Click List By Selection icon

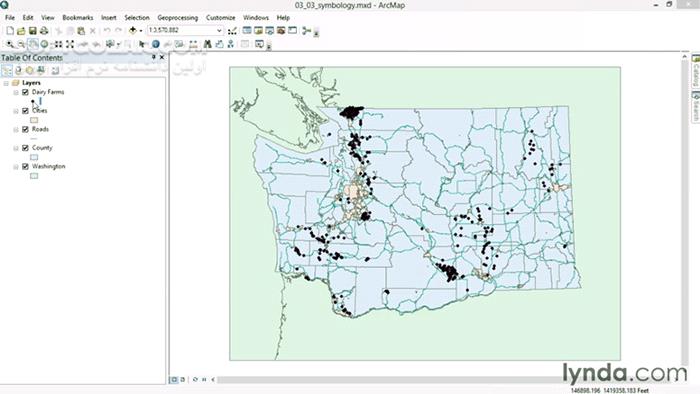pos(41,71)
